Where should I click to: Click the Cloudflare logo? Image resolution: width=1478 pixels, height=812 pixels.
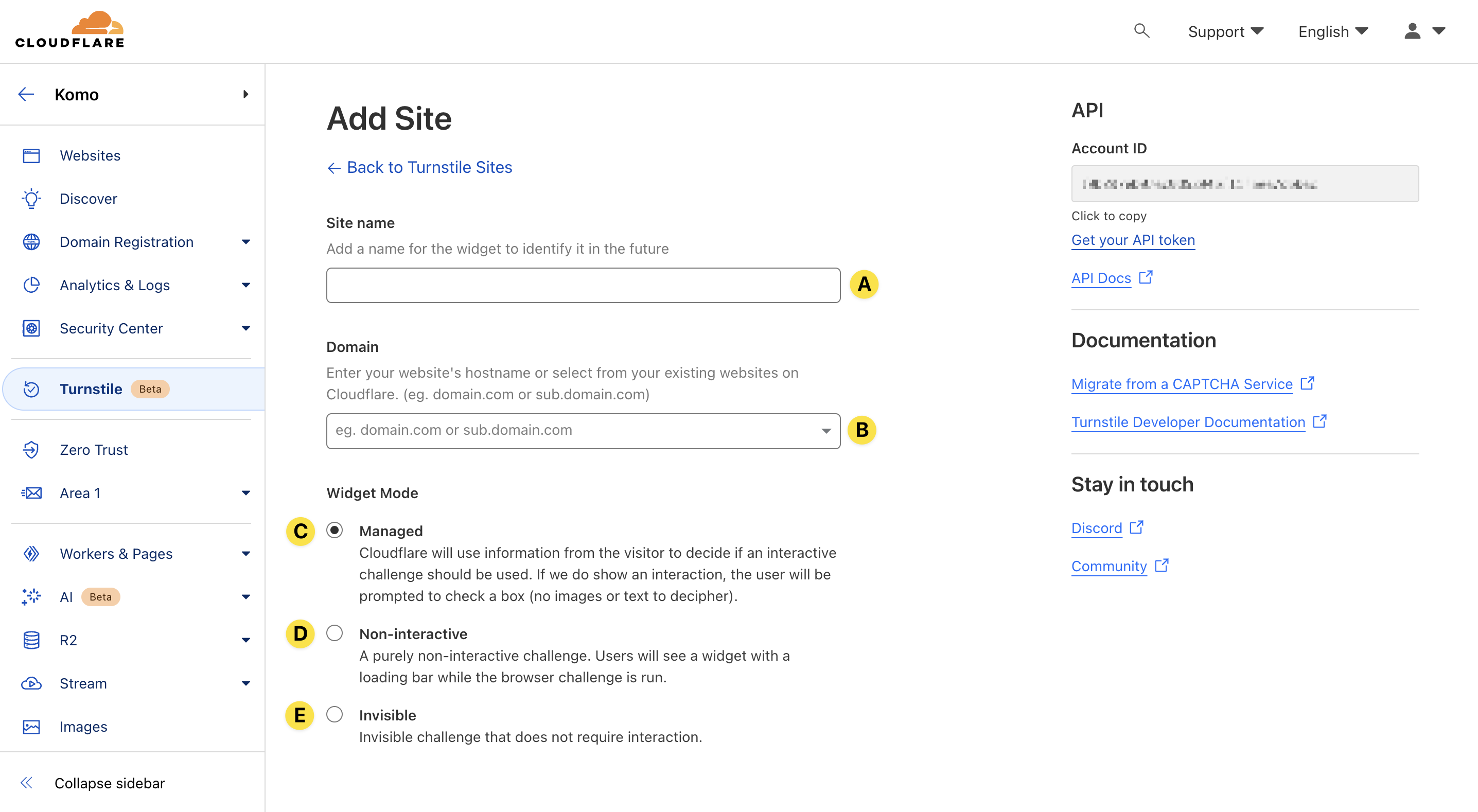pos(69,29)
